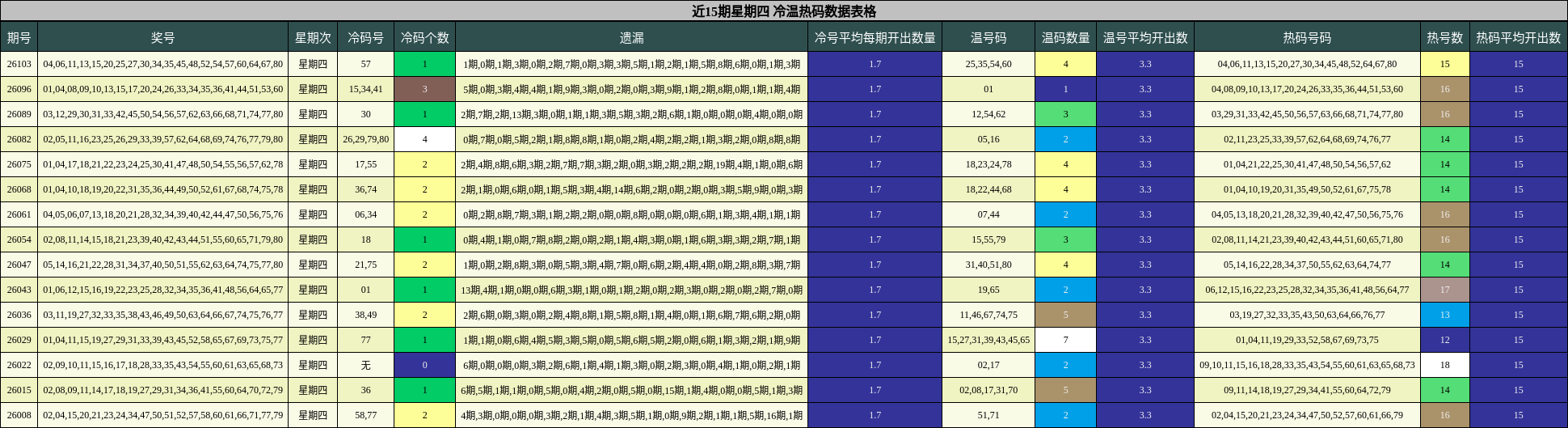Click period number 26022
The width and height of the screenshot is (1568, 428).
click(x=19, y=365)
